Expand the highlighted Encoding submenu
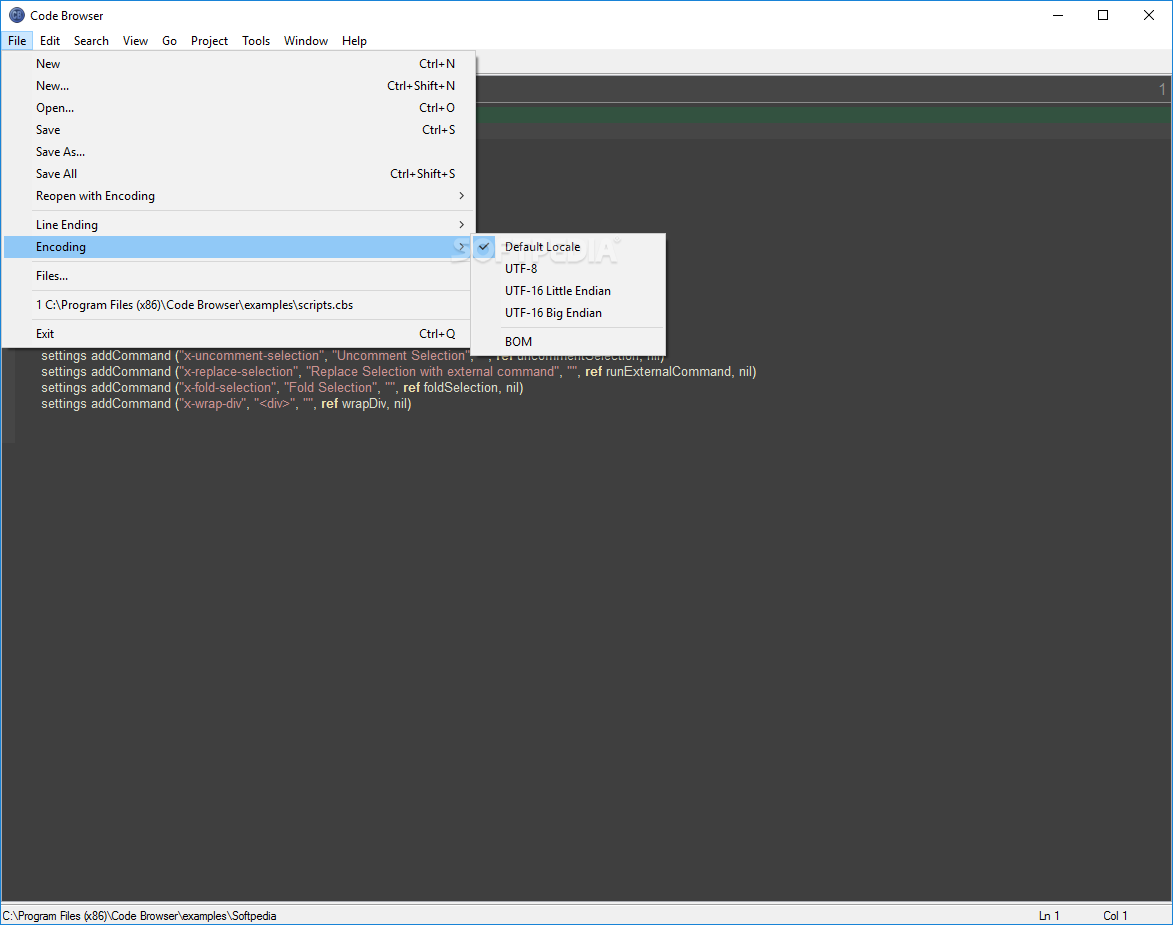This screenshot has height=925, width=1173. [239, 247]
